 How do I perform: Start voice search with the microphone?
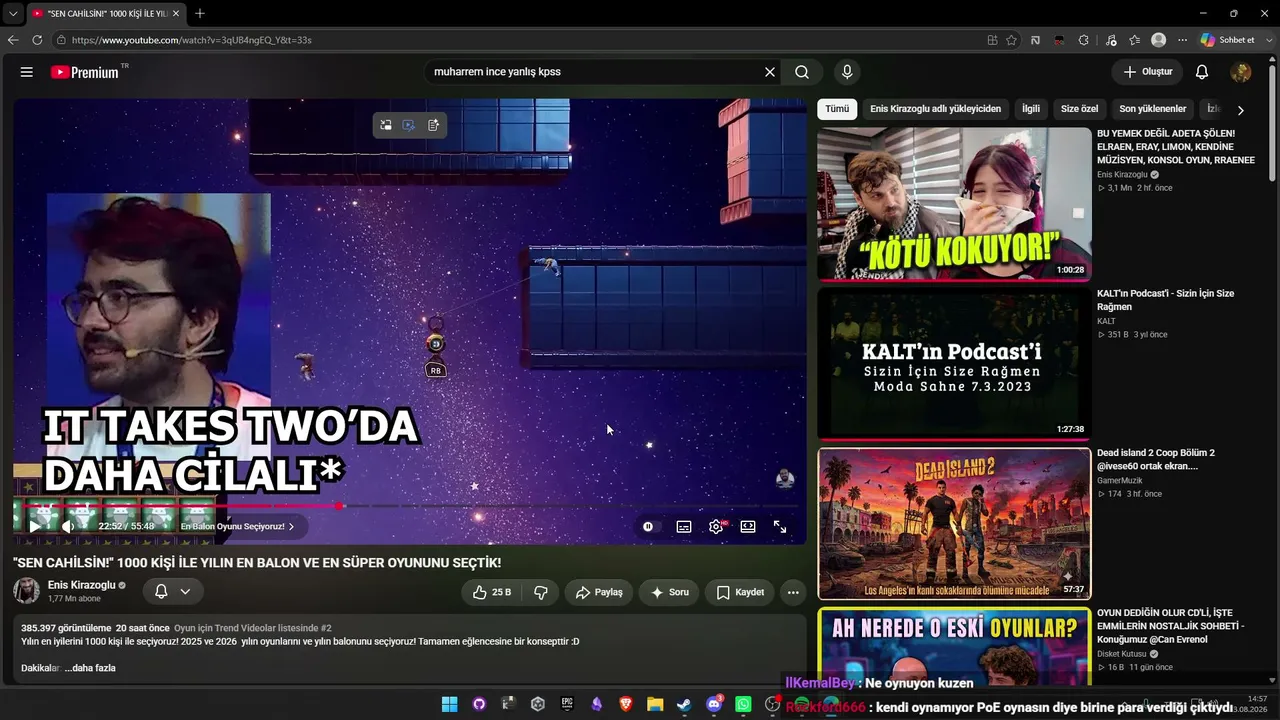tap(847, 72)
